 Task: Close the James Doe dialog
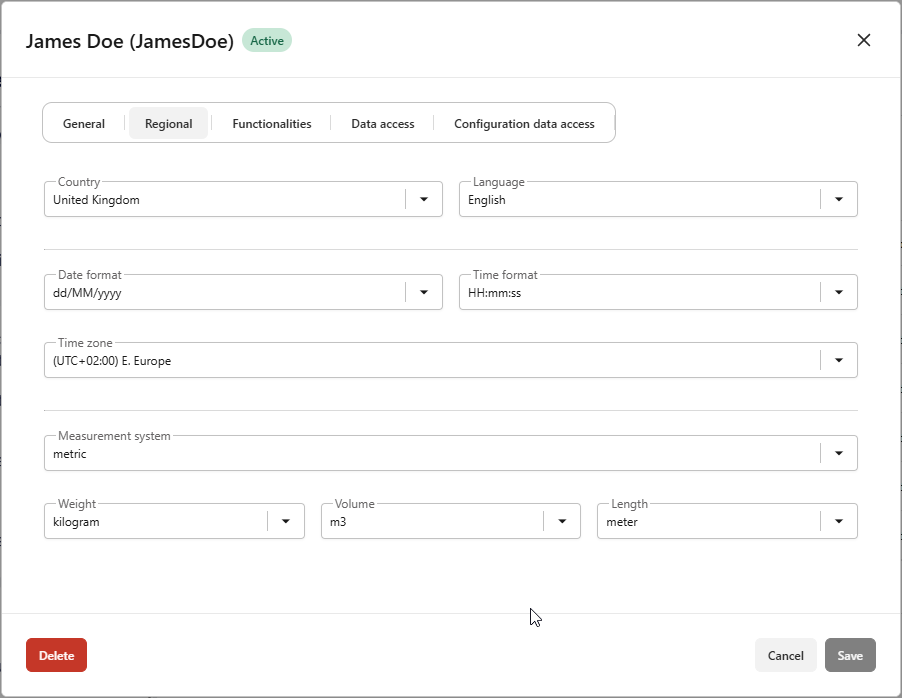coord(864,40)
